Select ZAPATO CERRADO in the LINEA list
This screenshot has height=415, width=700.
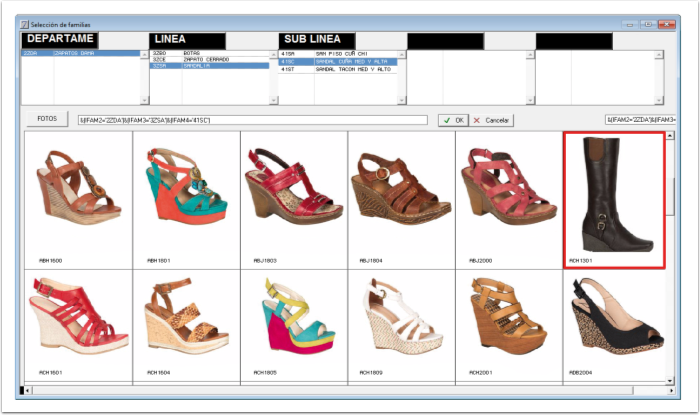coord(209,59)
